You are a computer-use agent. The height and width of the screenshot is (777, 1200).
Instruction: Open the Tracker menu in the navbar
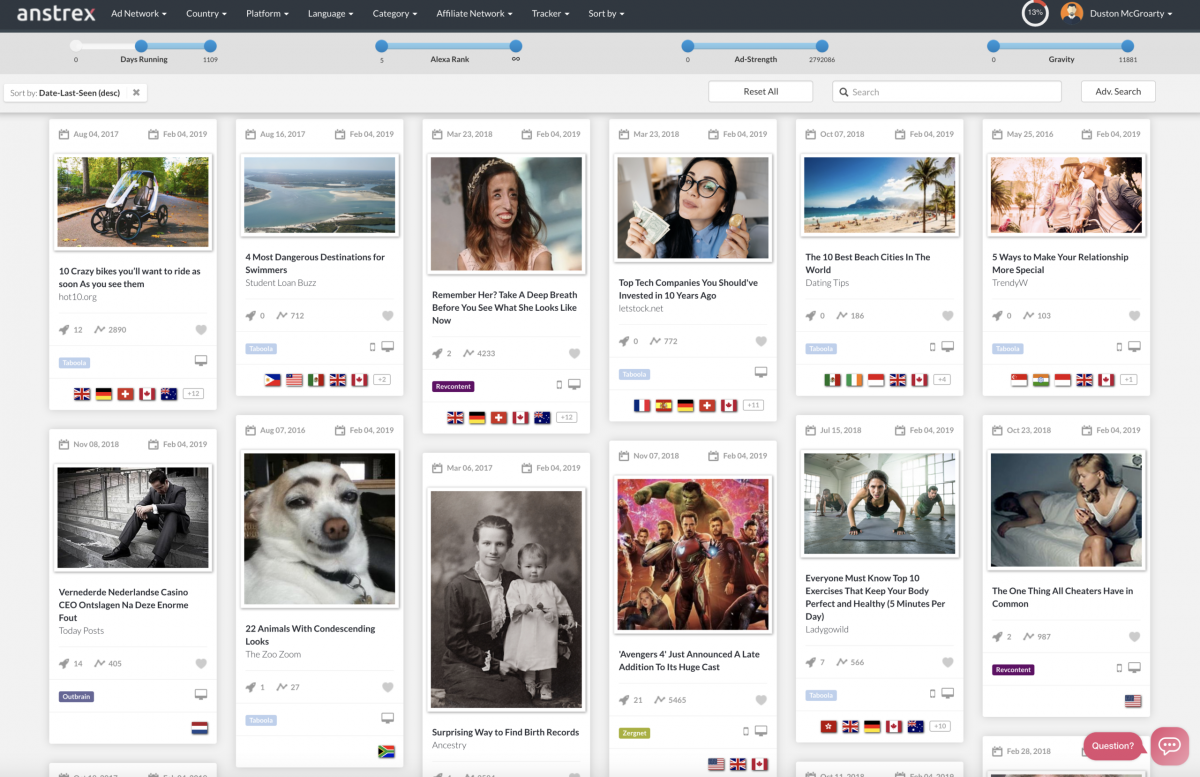[551, 14]
